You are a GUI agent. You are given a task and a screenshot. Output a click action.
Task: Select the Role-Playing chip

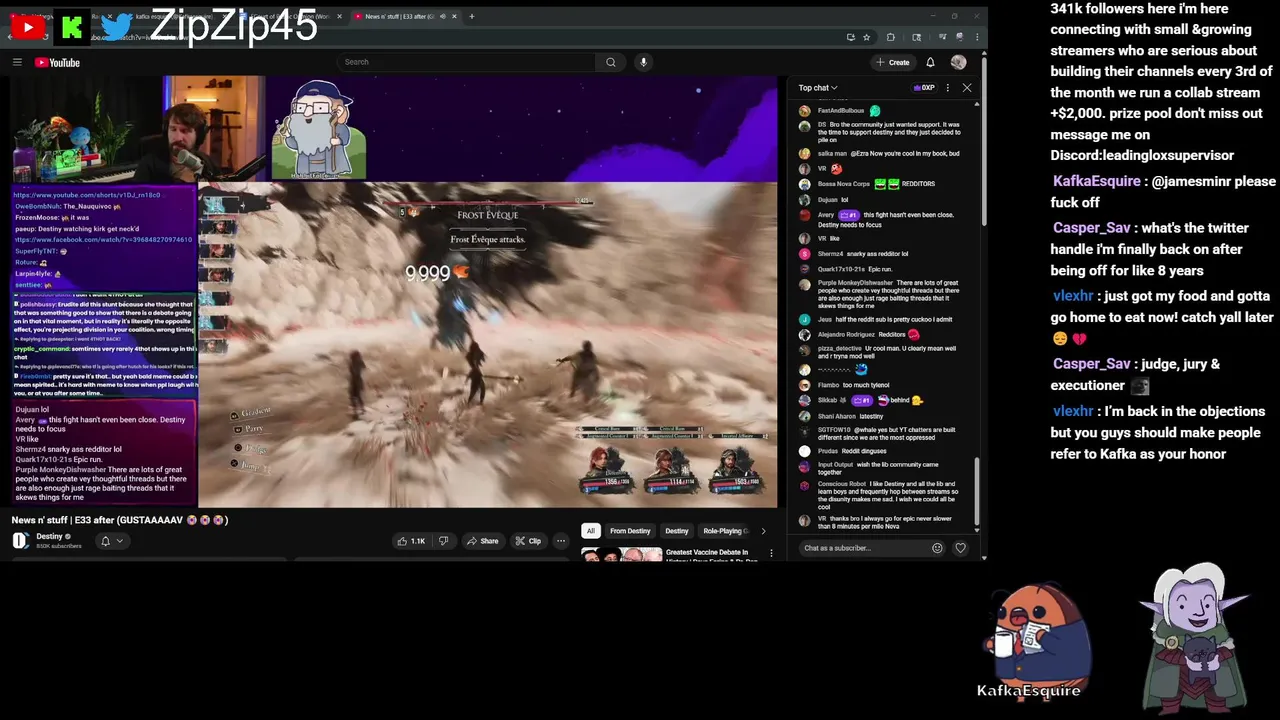(724, 531)
